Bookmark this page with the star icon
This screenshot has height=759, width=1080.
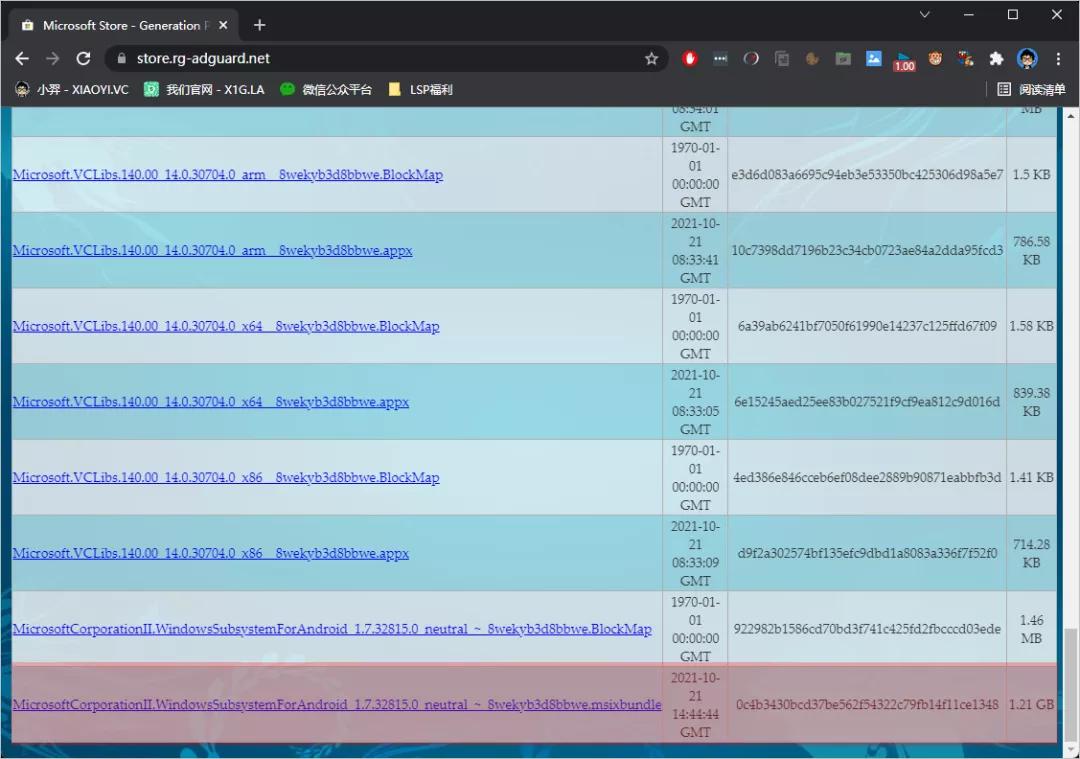652,58
